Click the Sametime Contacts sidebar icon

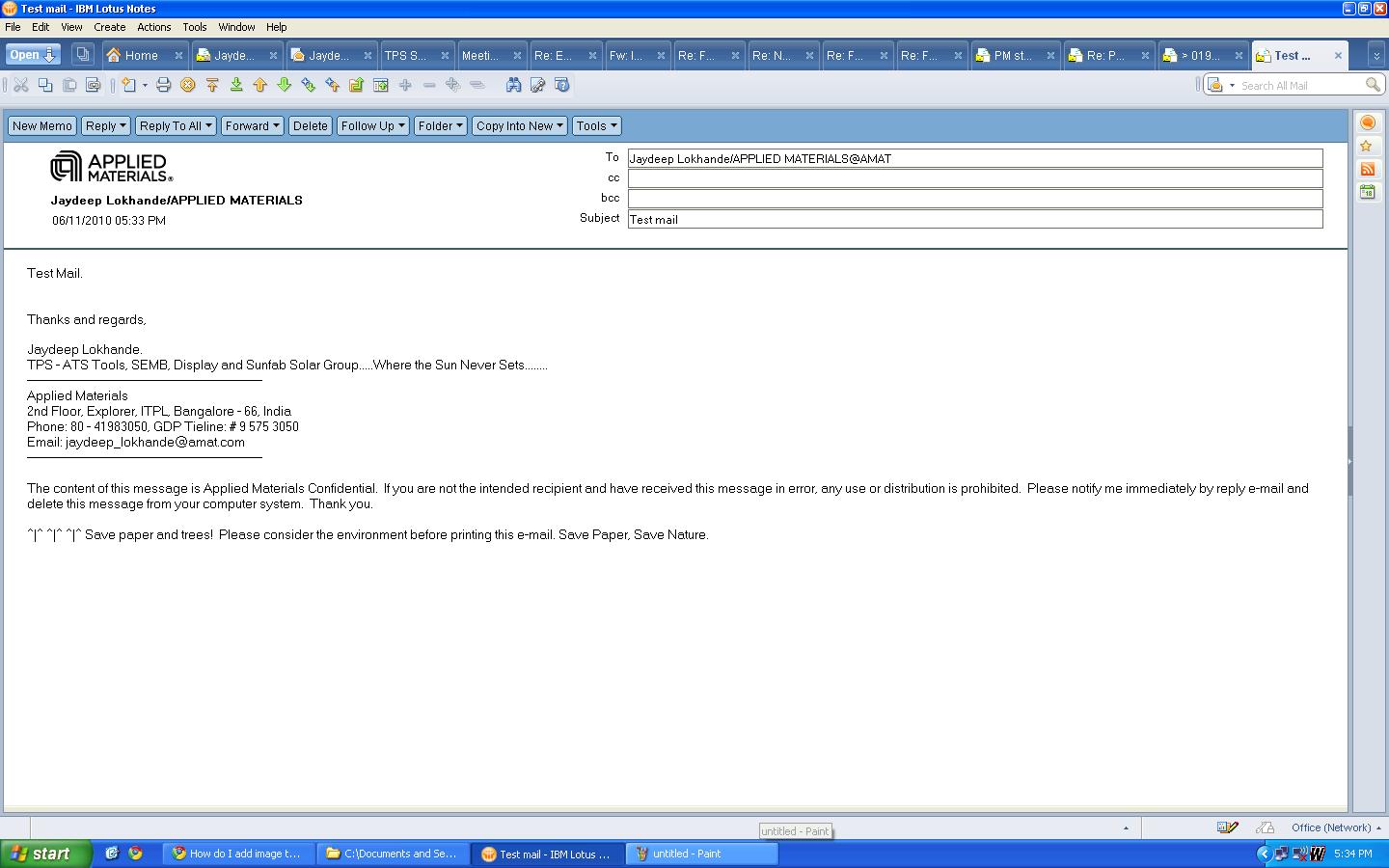pyautogui.click(x=1368, y=122)
